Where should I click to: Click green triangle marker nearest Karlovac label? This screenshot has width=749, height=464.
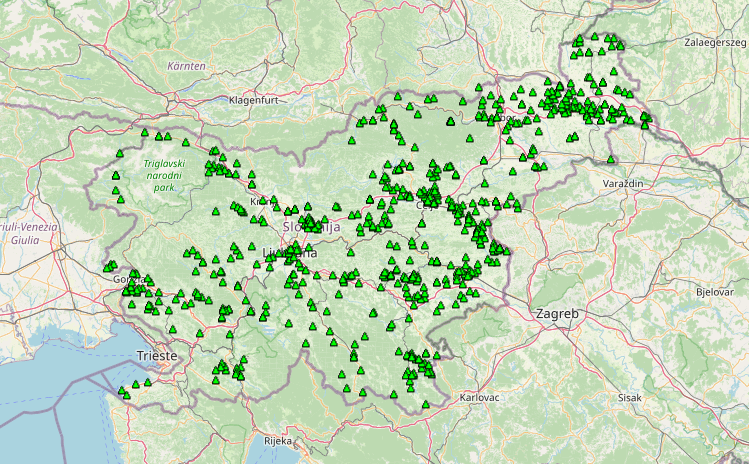tap(426, 405)
